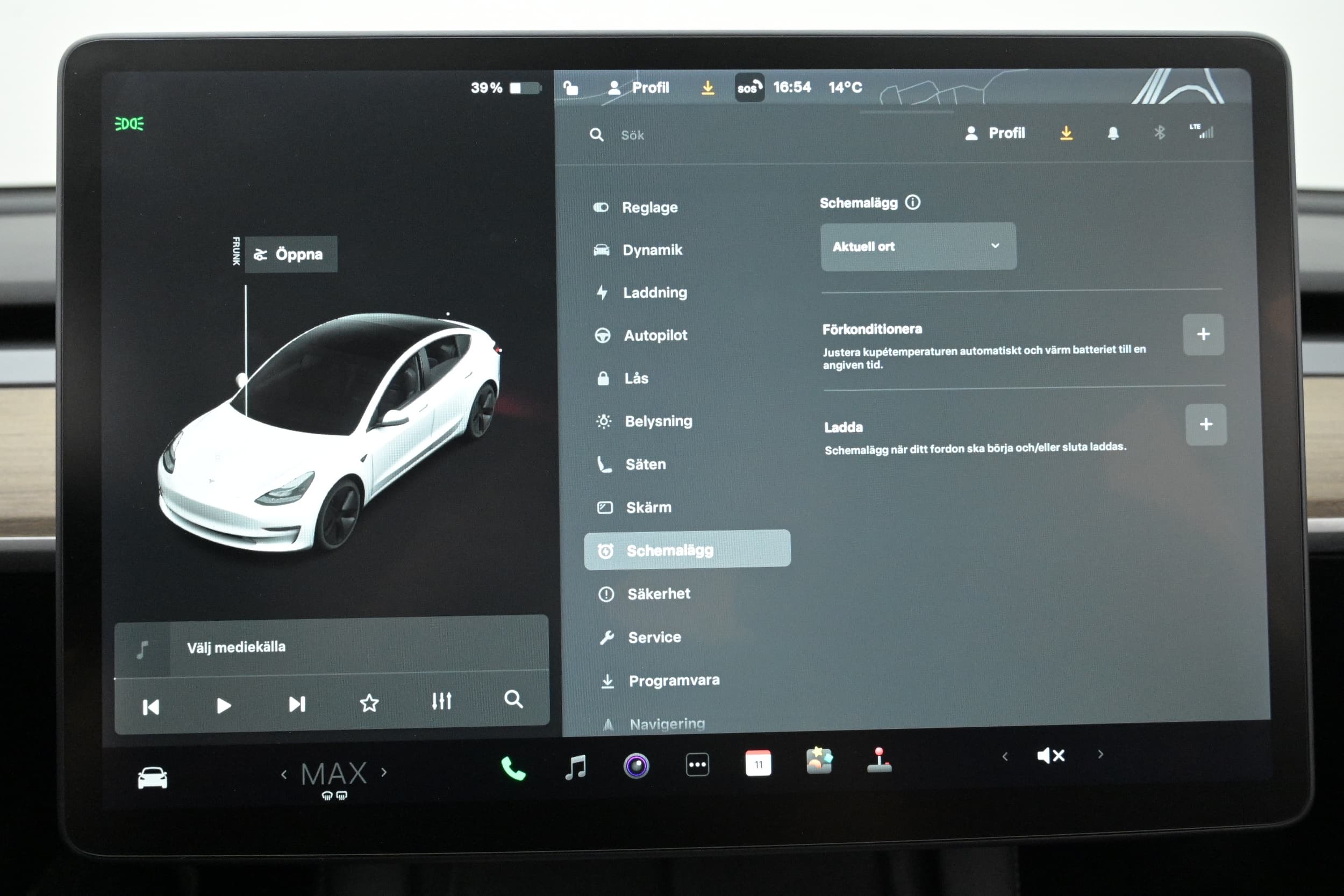Select the Schemalägg menu item
Screen dimensions: 1344x896
pos(688,550)
